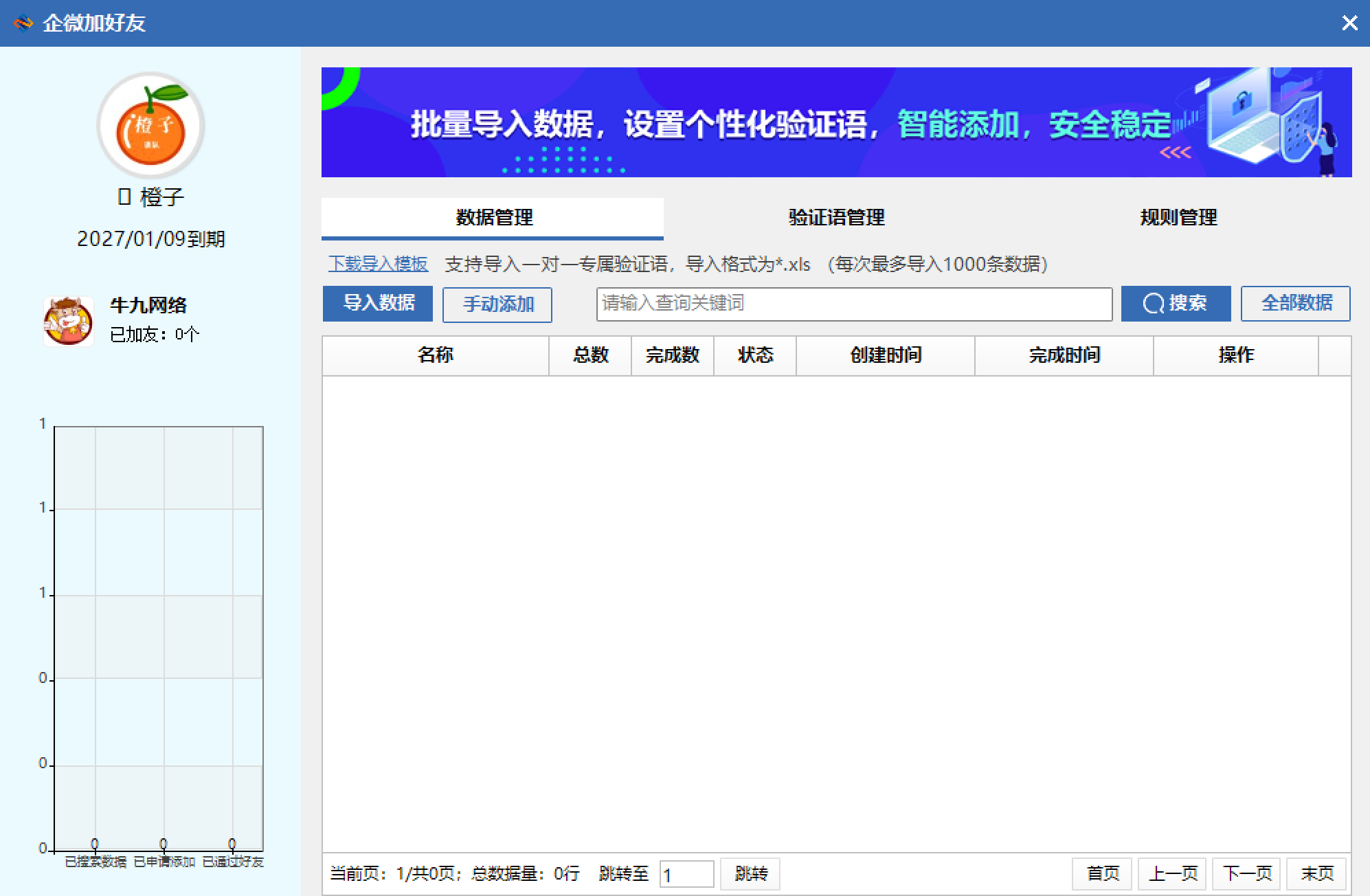Click the 名称 column header
This screenshot has height=896, width=1370.
click(x=435, y=355)
